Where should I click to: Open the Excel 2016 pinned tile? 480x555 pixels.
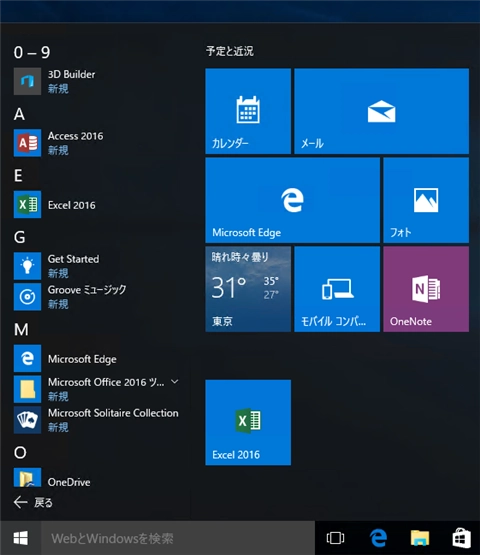pyautogui.click(x=248, y=423)
